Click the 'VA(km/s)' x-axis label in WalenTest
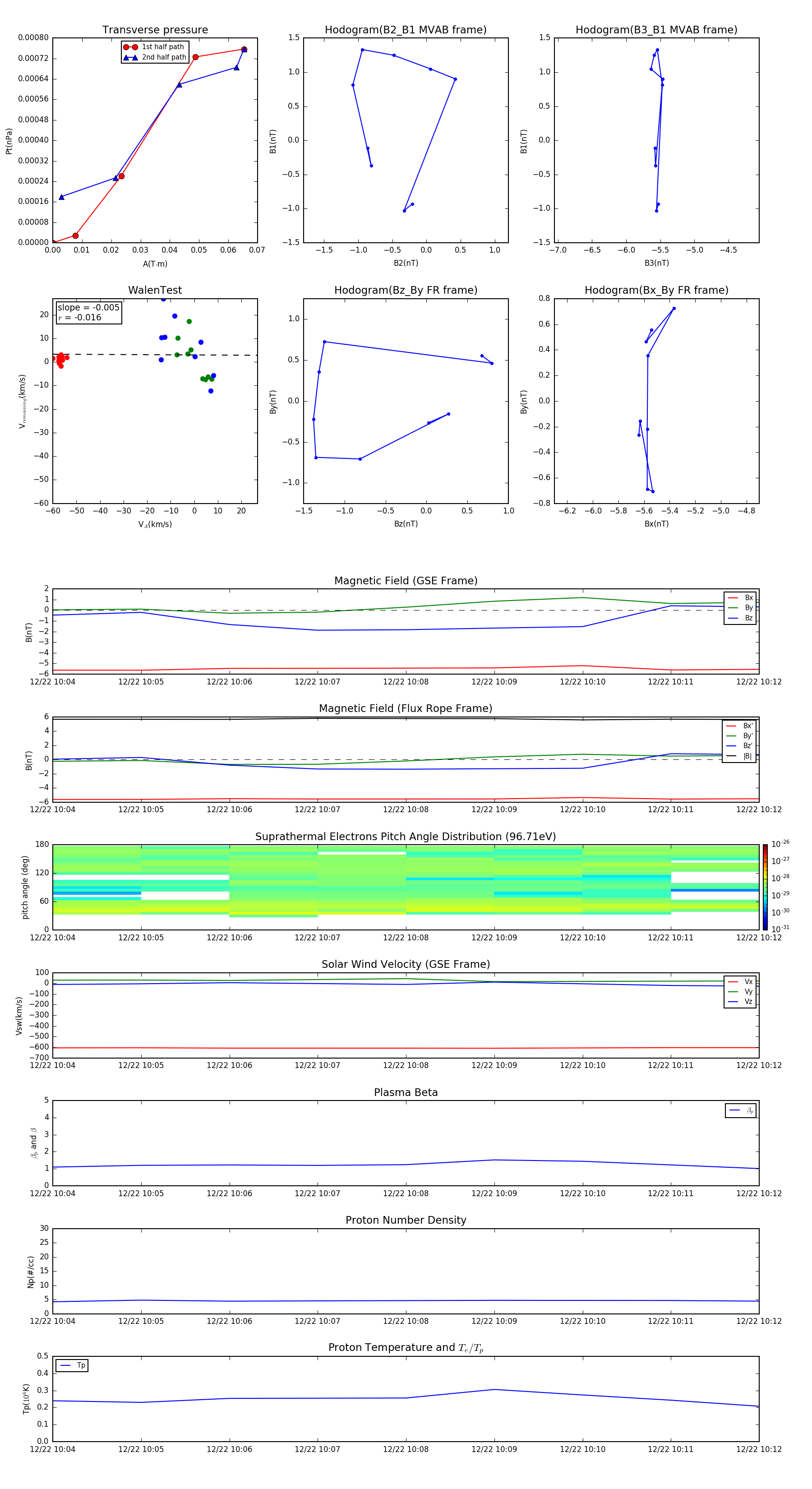812x1489 pixels. tap(155, 525)
